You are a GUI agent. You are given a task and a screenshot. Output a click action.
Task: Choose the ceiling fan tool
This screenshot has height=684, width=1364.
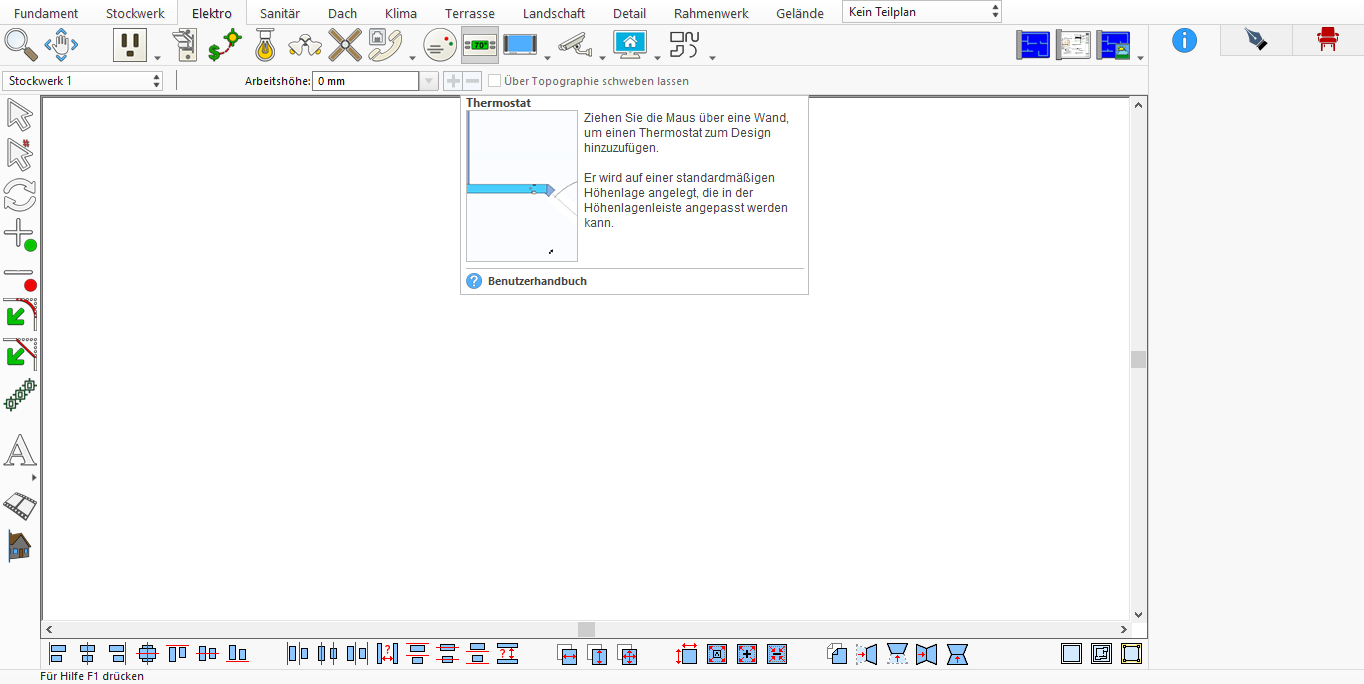coord(345,44)
